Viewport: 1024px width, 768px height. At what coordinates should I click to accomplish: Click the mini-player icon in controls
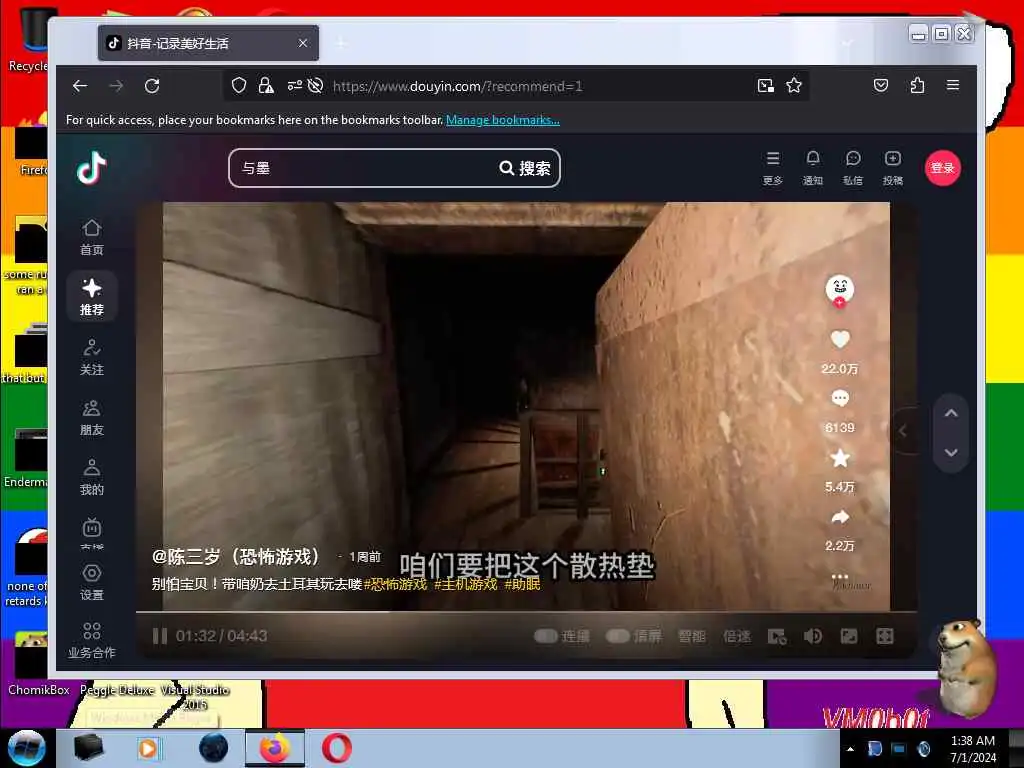pos(777,636)
